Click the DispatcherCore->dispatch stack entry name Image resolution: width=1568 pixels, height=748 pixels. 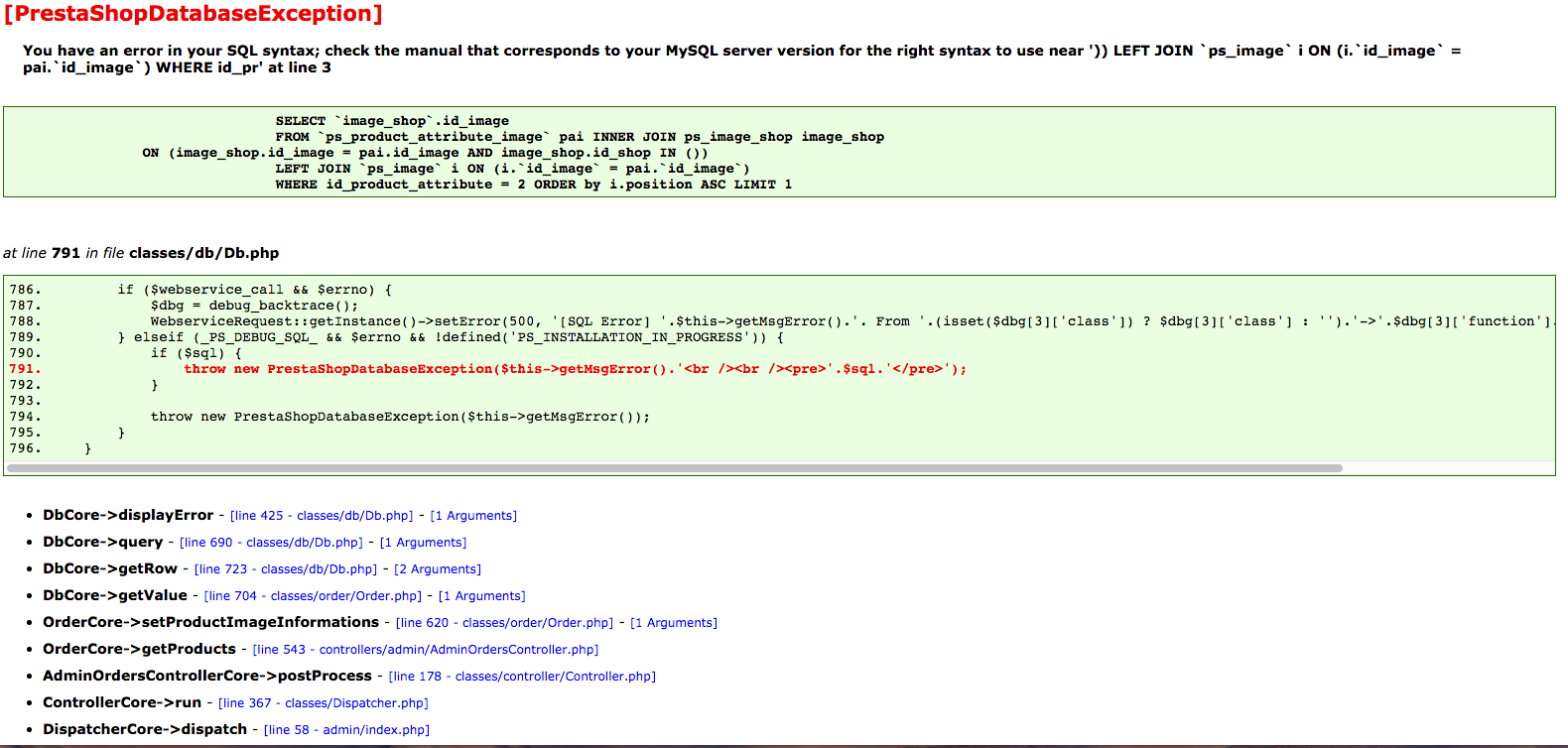coord(145,729)
